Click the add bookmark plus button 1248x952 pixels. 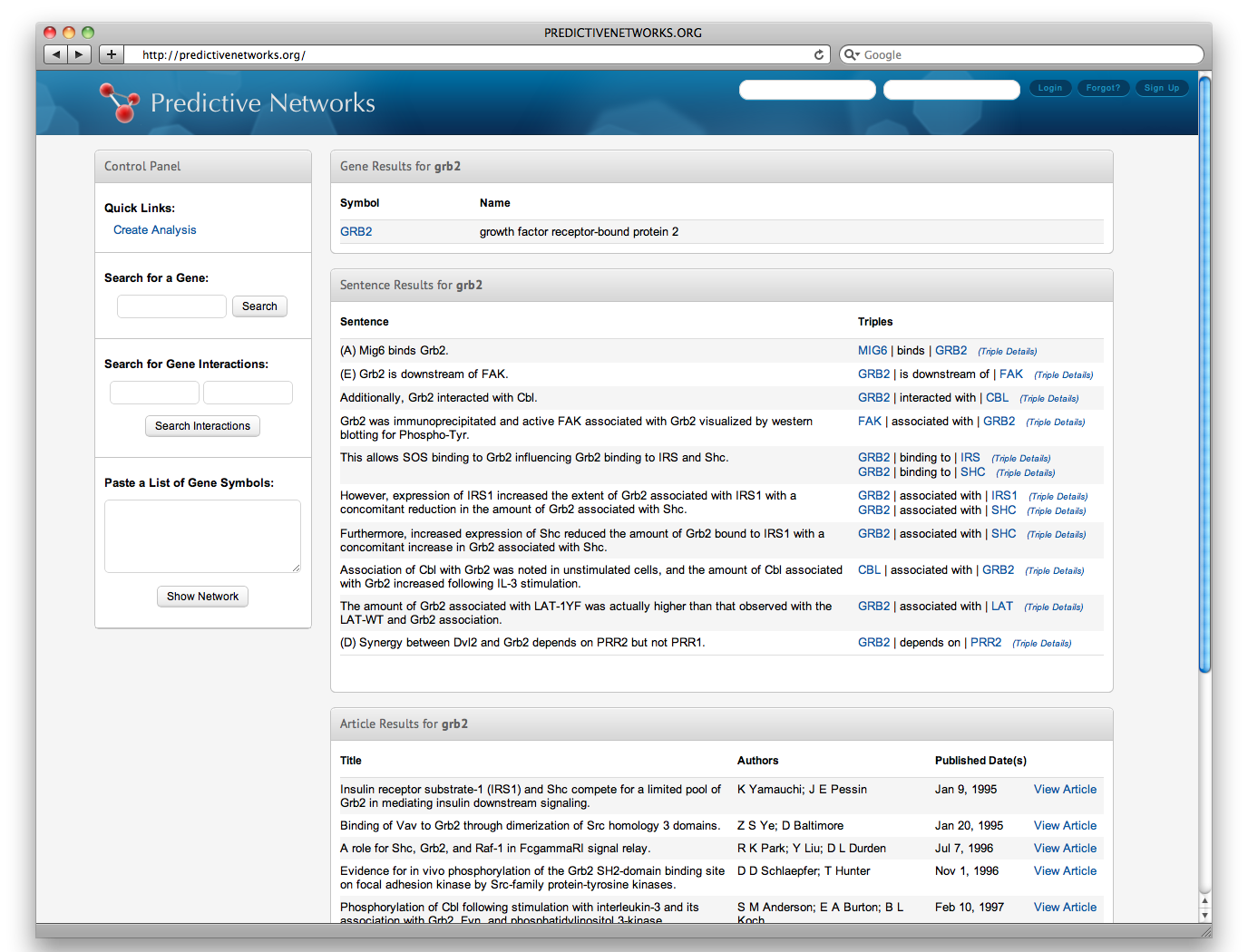pyautogui.click(x=112, y=54)
